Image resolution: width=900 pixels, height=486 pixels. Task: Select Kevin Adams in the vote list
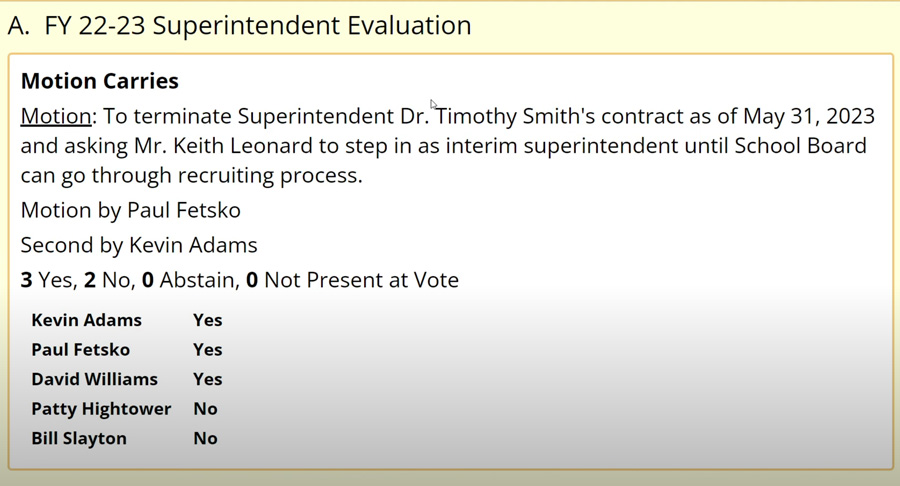[87, 320]
